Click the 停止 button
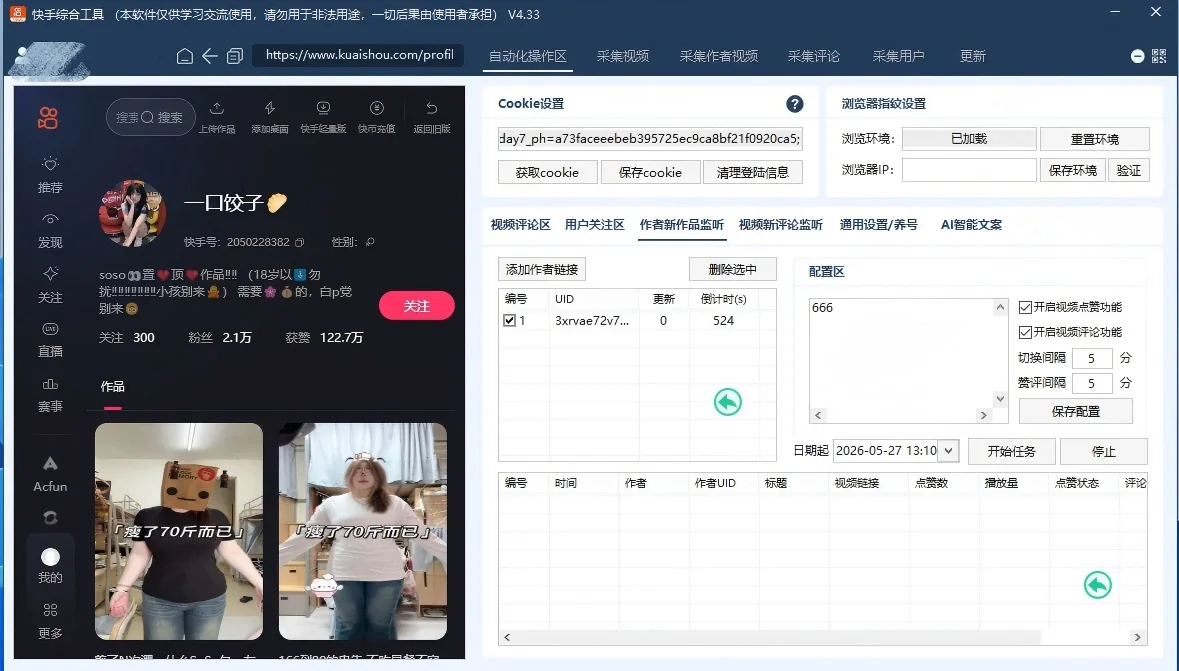1179x671 pixels. (x=1103, y=451)
